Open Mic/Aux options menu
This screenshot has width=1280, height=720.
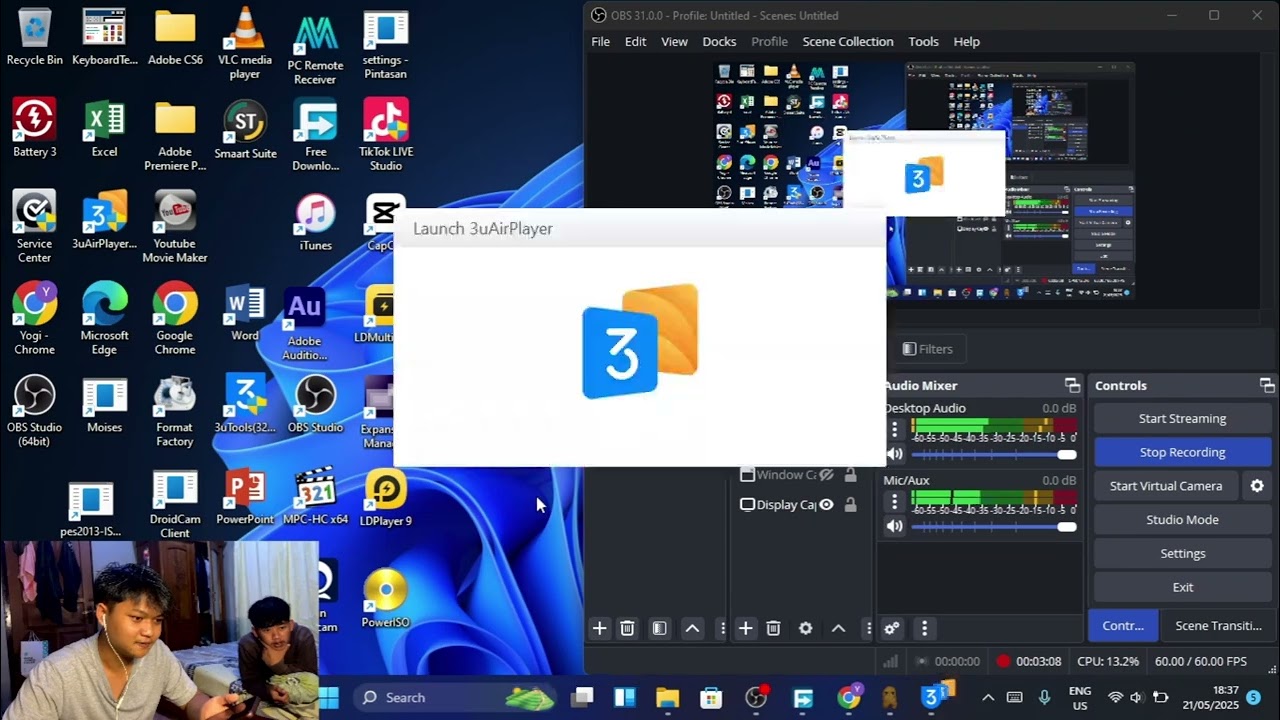pyautogui.click(x=895, y=502)
